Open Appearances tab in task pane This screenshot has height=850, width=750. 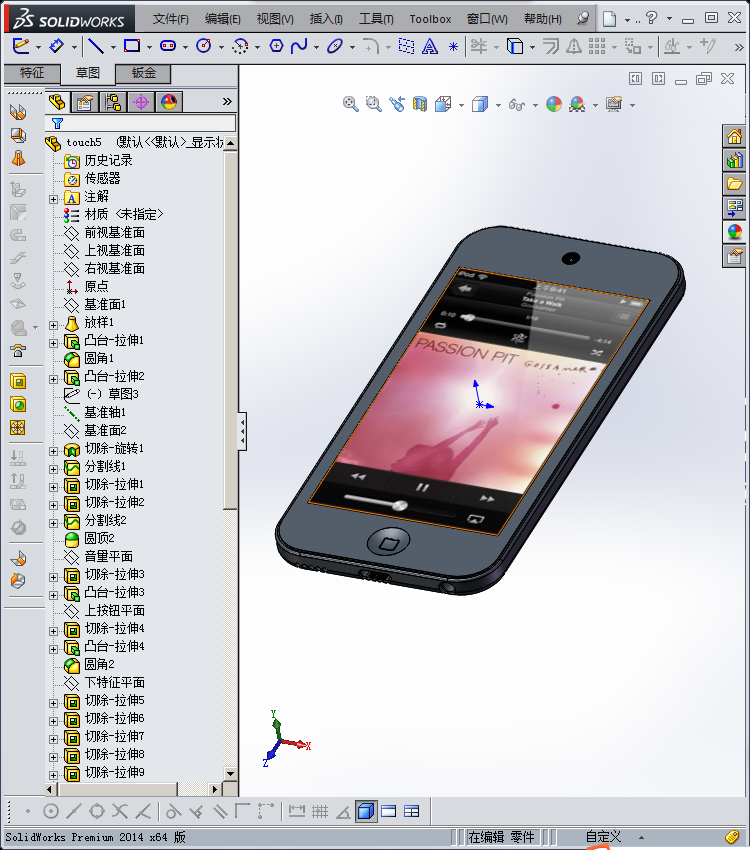pyautogui.click(x=735, y=232)
